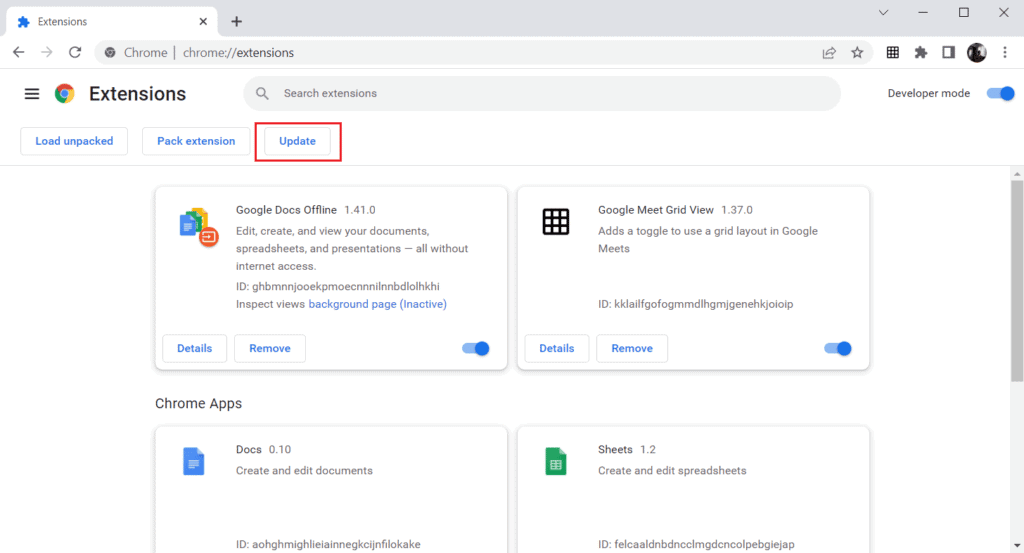Image resolution: width=1024 pixels, height=553 pixels.
Task: Disable Developer mode toggle
Action: [x=1000, y=93]
